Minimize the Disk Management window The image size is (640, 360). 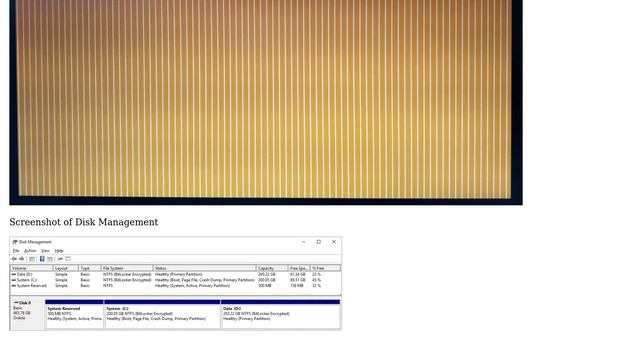[303, 242]
